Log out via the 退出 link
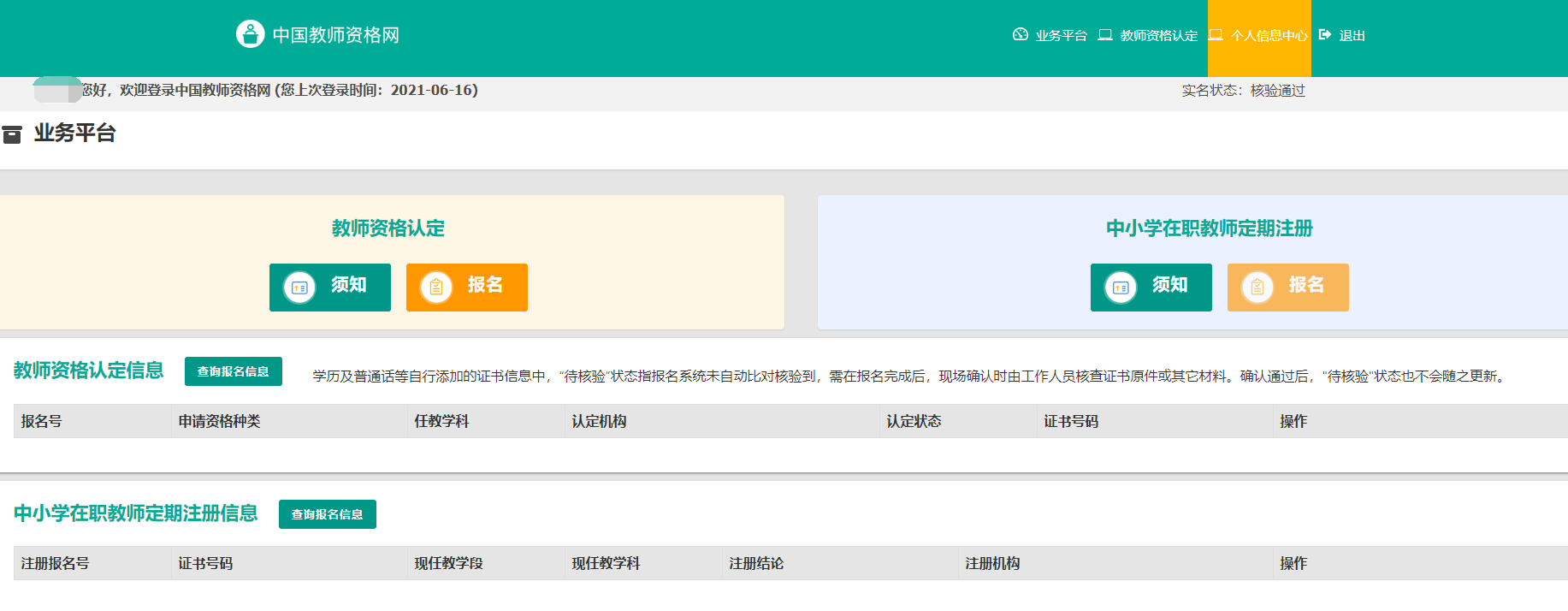 click(1352, 36)
